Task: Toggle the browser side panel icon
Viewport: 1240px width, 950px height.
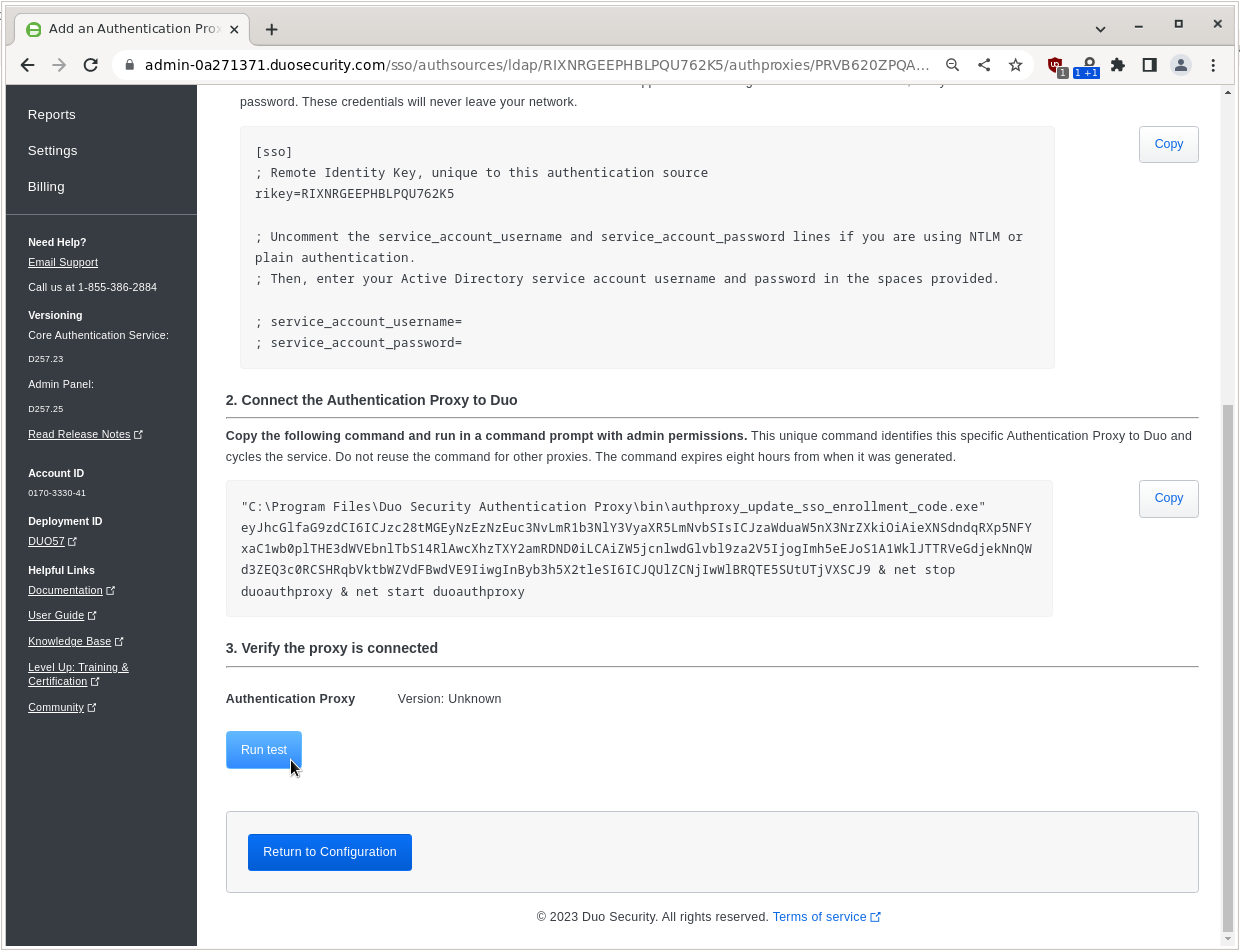Action: tap(1149, 65)
